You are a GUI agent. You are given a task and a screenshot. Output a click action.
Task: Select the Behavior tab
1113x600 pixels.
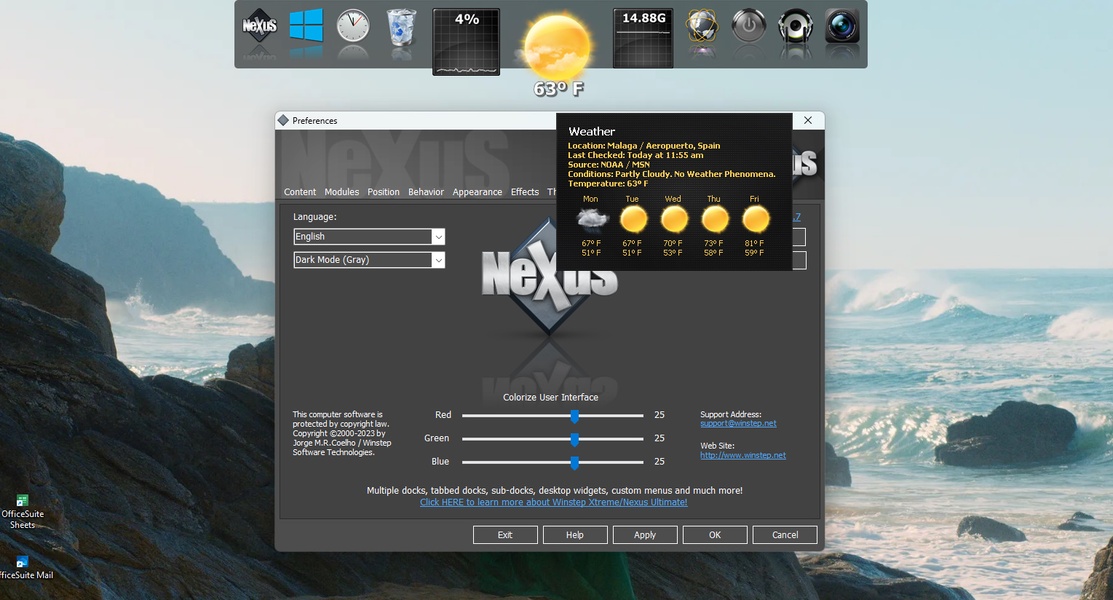[426, 192]
